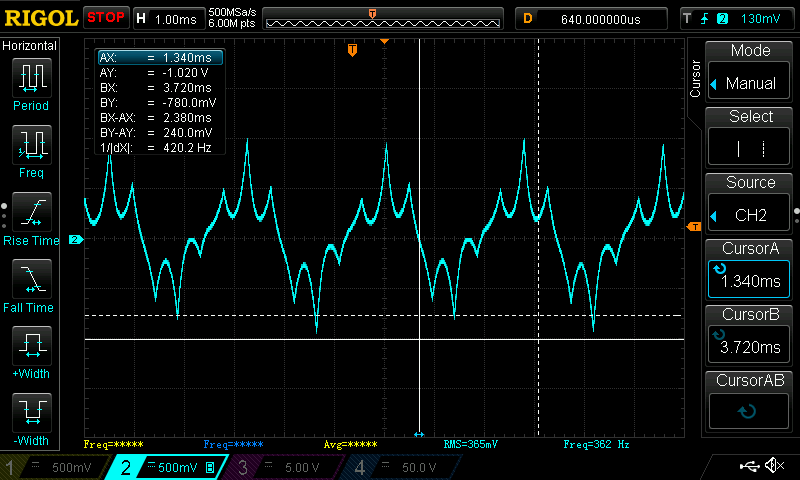This screenshot has width=800, height=480.
Task: Click the orange trigger position marker
Action: 352,50
